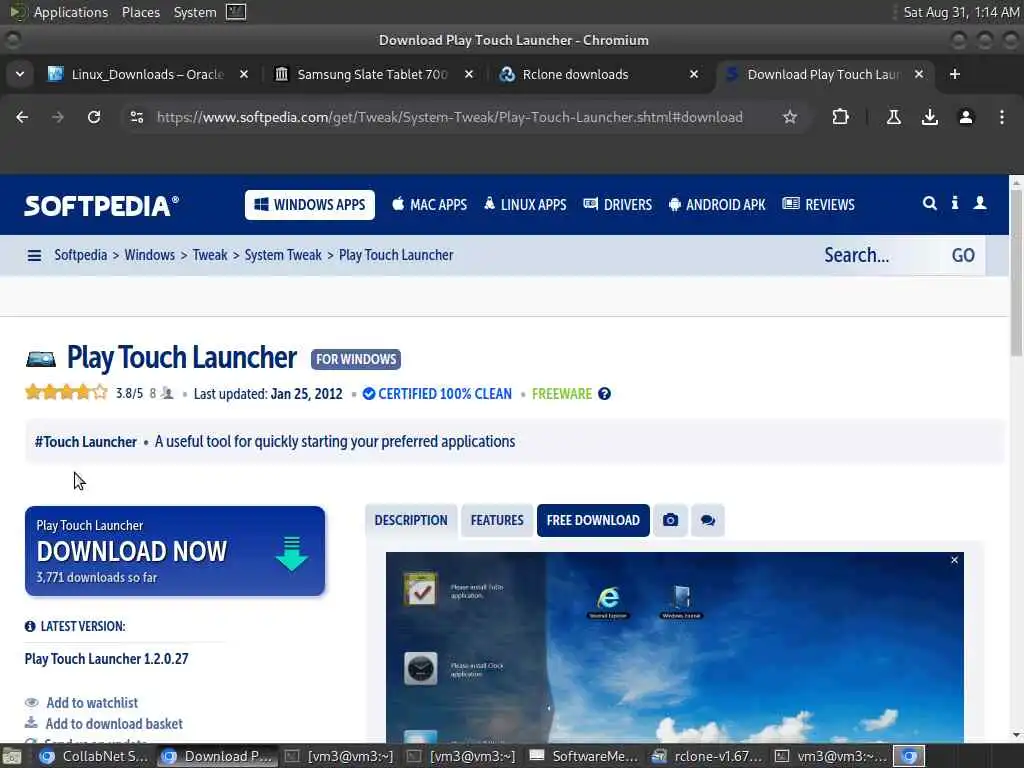
Task: Open MAC APPS section
Action: click(429, 204)
